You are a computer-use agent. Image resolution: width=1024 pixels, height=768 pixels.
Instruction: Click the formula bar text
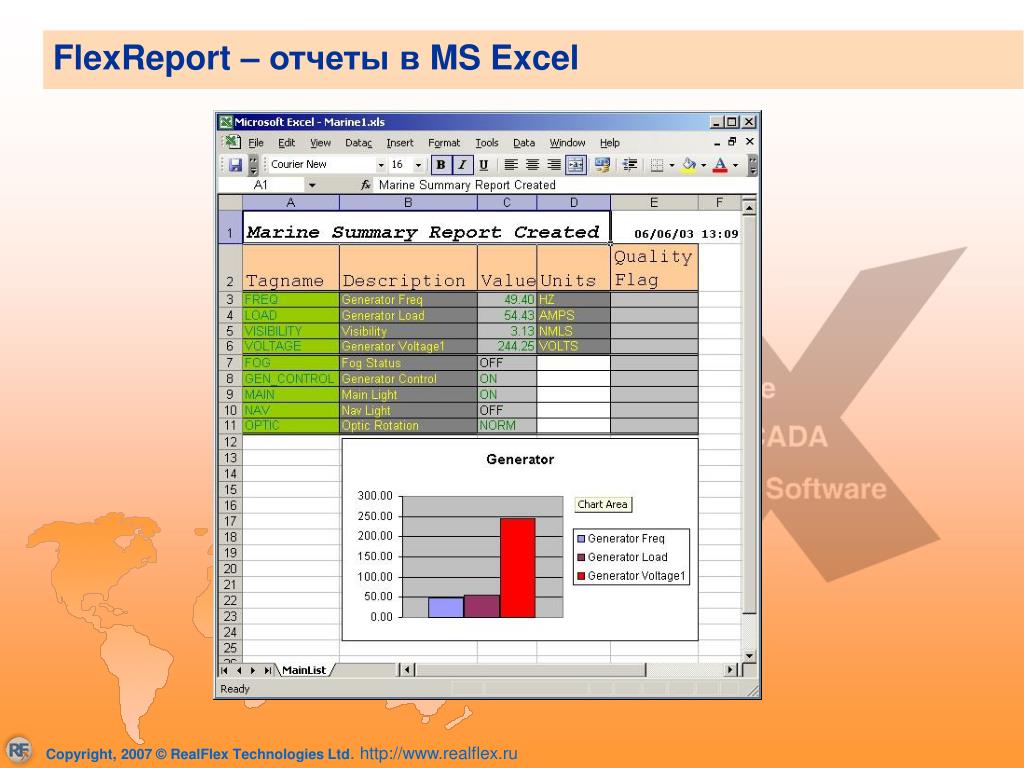(467, 185)
